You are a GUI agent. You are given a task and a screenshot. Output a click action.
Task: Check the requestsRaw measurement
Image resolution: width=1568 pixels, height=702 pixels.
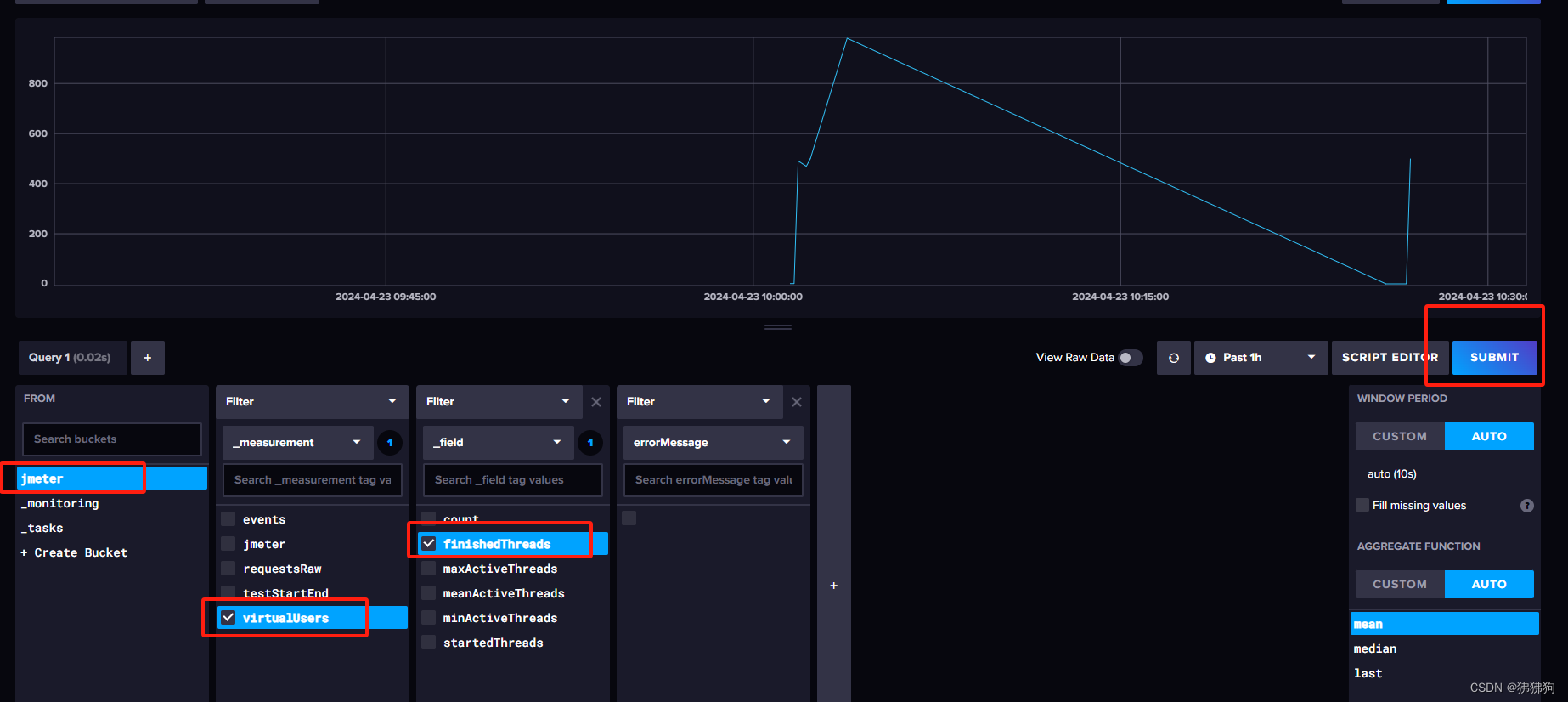click(228, 569)
